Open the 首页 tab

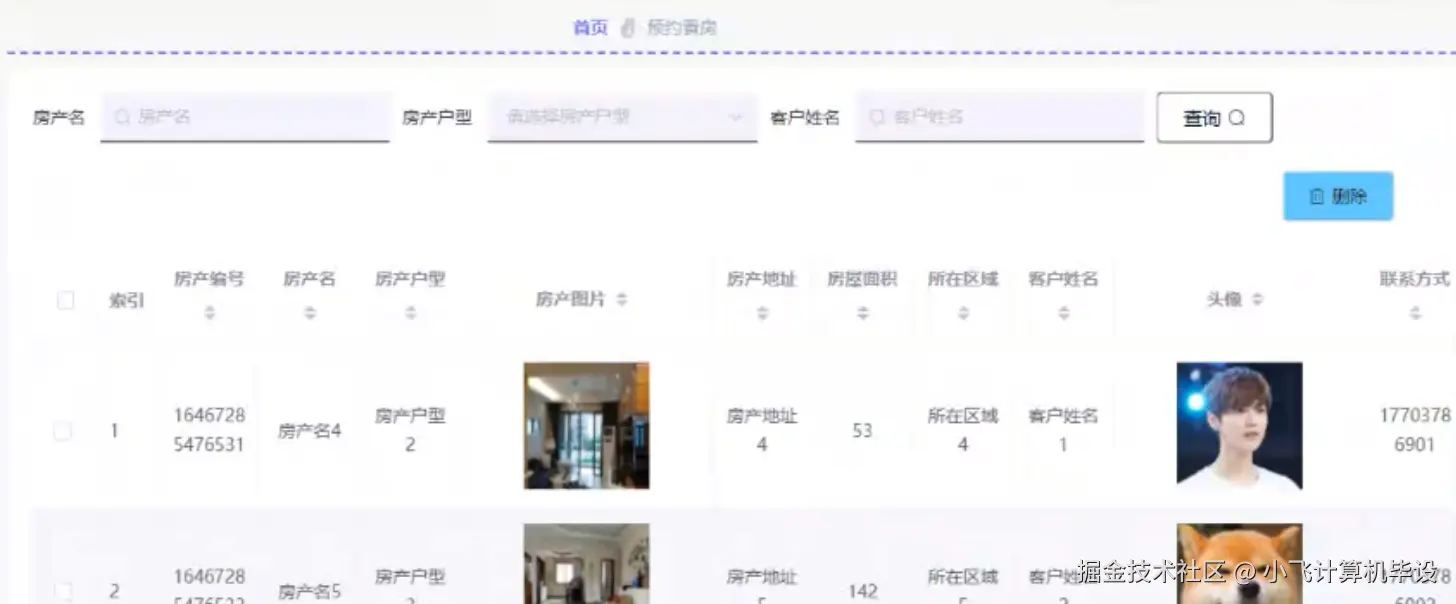[590, 27]
